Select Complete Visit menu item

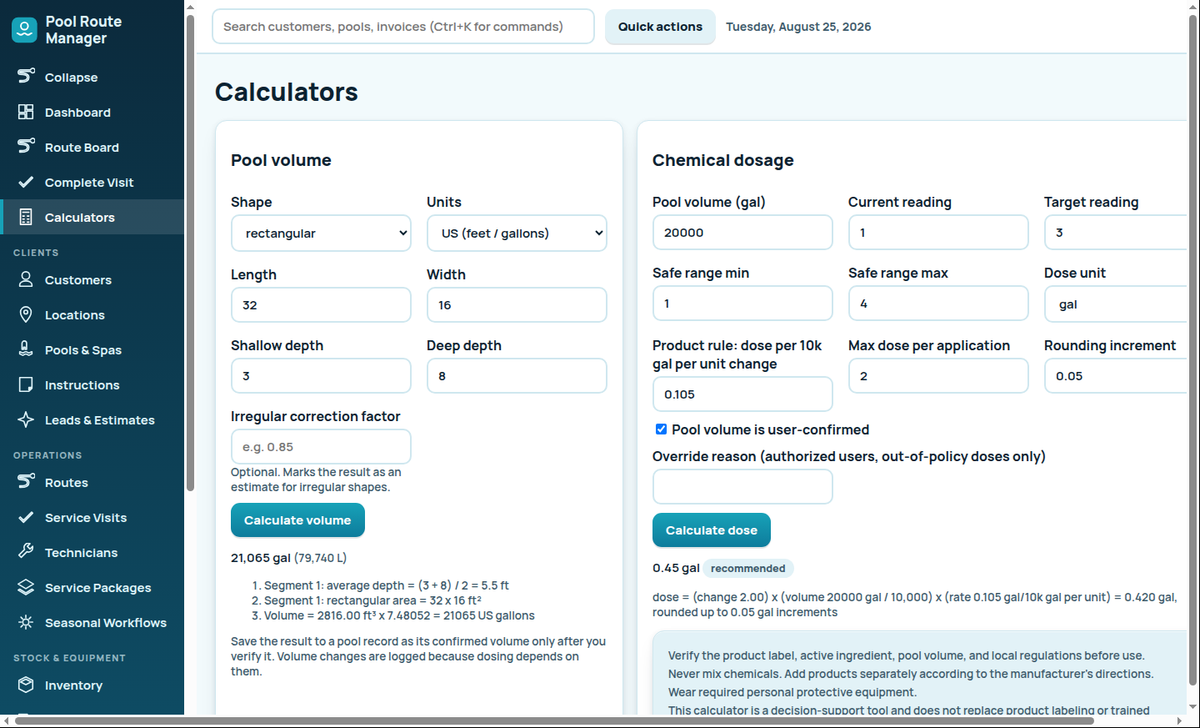(x=92, y=182)
